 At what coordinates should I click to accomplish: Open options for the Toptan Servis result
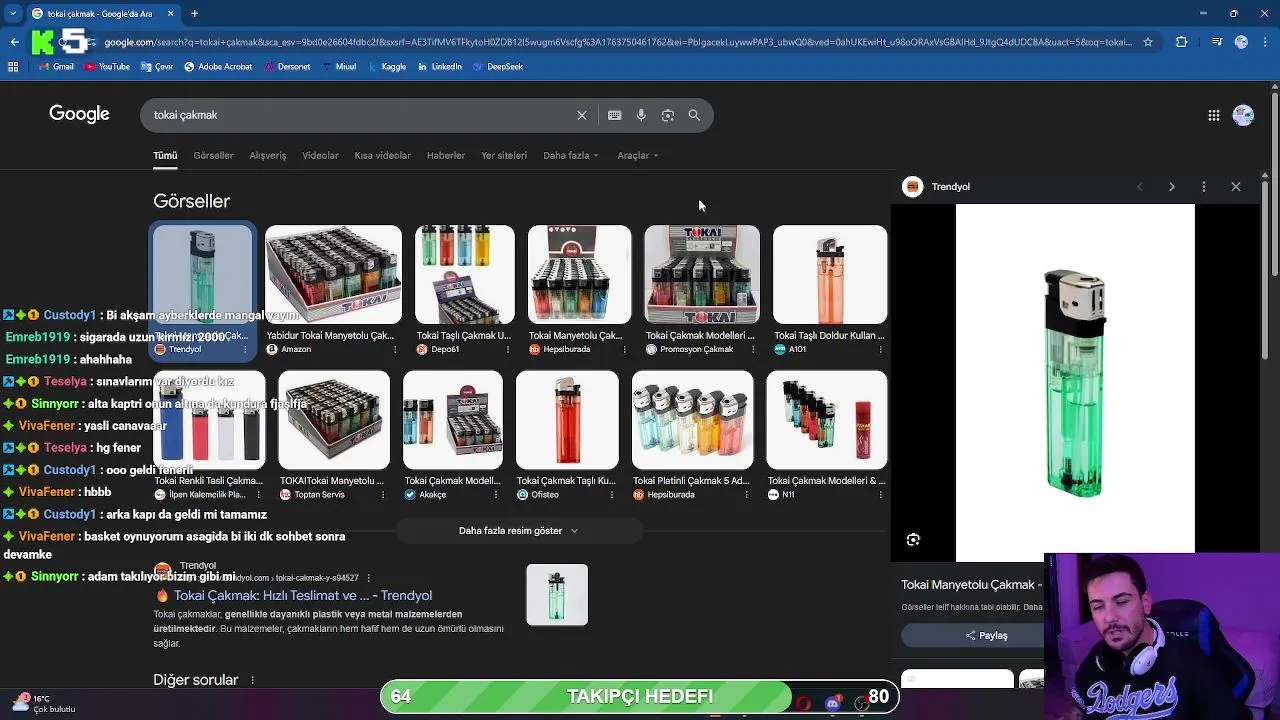pyautogui.click(x=384, y=495)
